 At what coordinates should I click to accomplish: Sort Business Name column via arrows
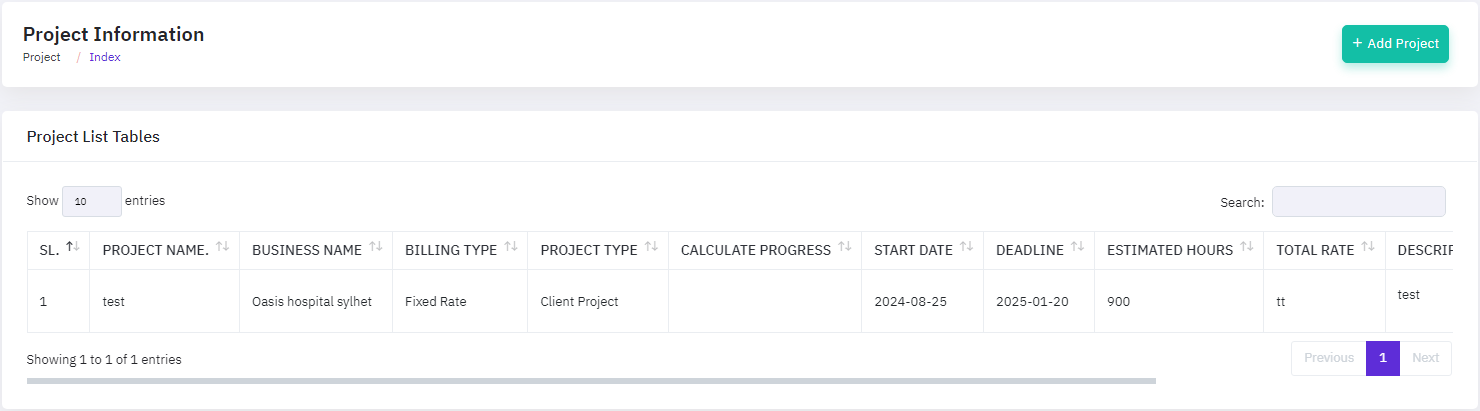pos(375,247)
